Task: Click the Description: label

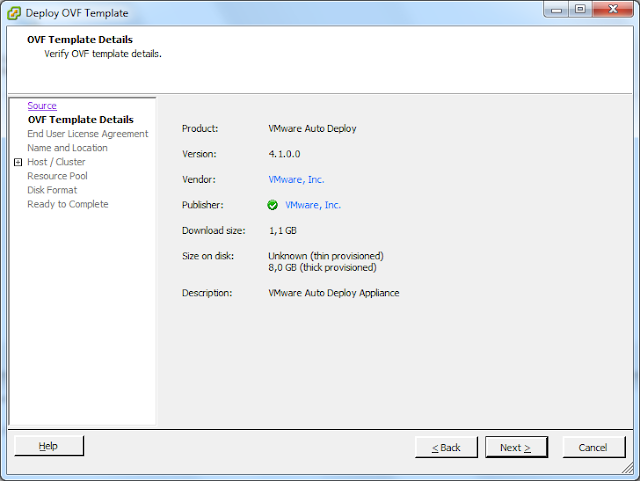Action: click(207, 293)
